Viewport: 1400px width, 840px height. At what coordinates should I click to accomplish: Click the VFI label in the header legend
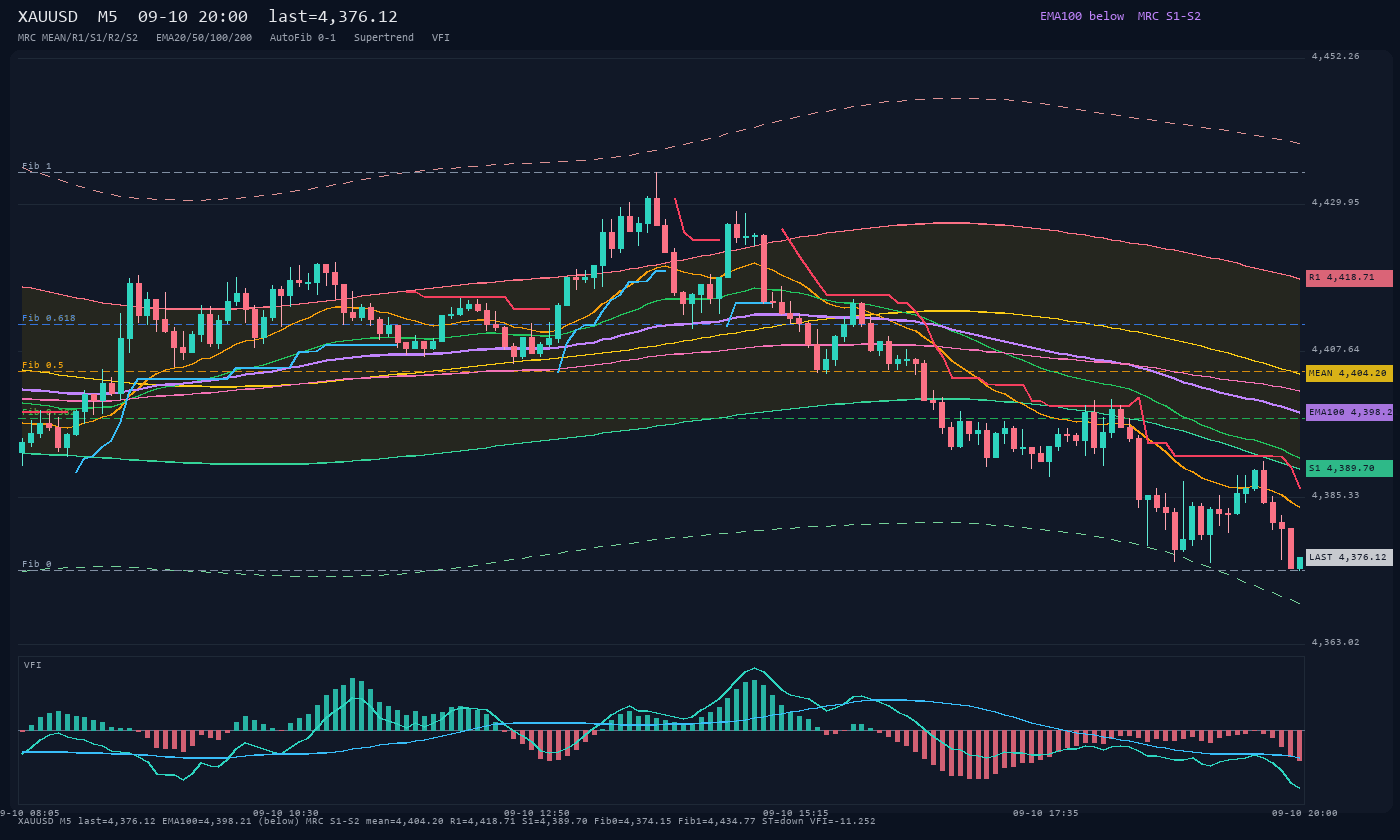tap(441, 37)
